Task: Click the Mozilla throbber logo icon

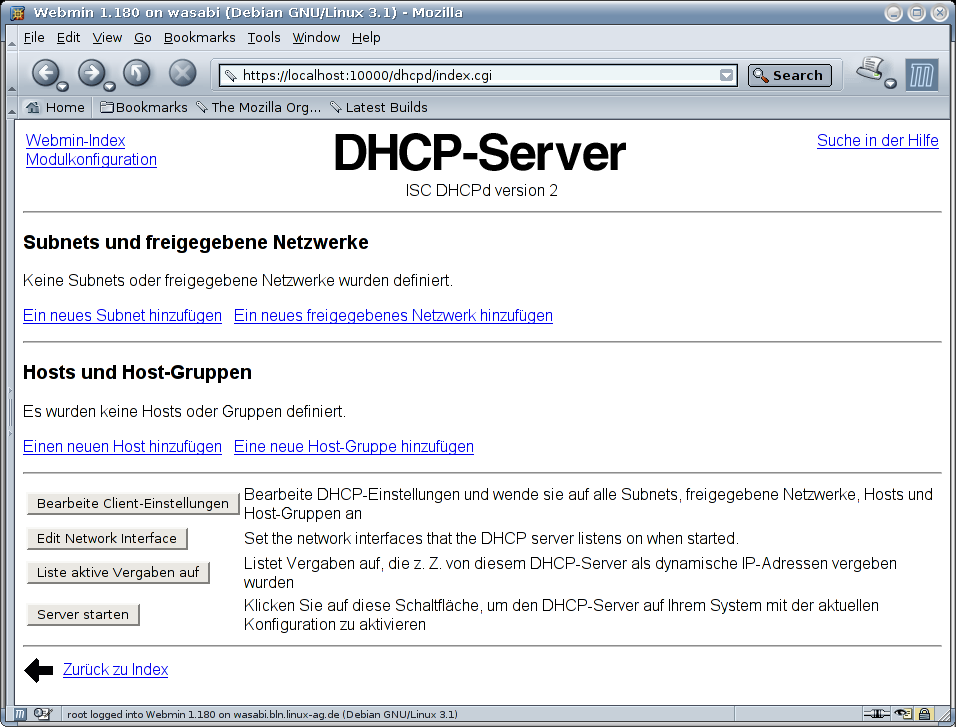Action: [921, 75]
